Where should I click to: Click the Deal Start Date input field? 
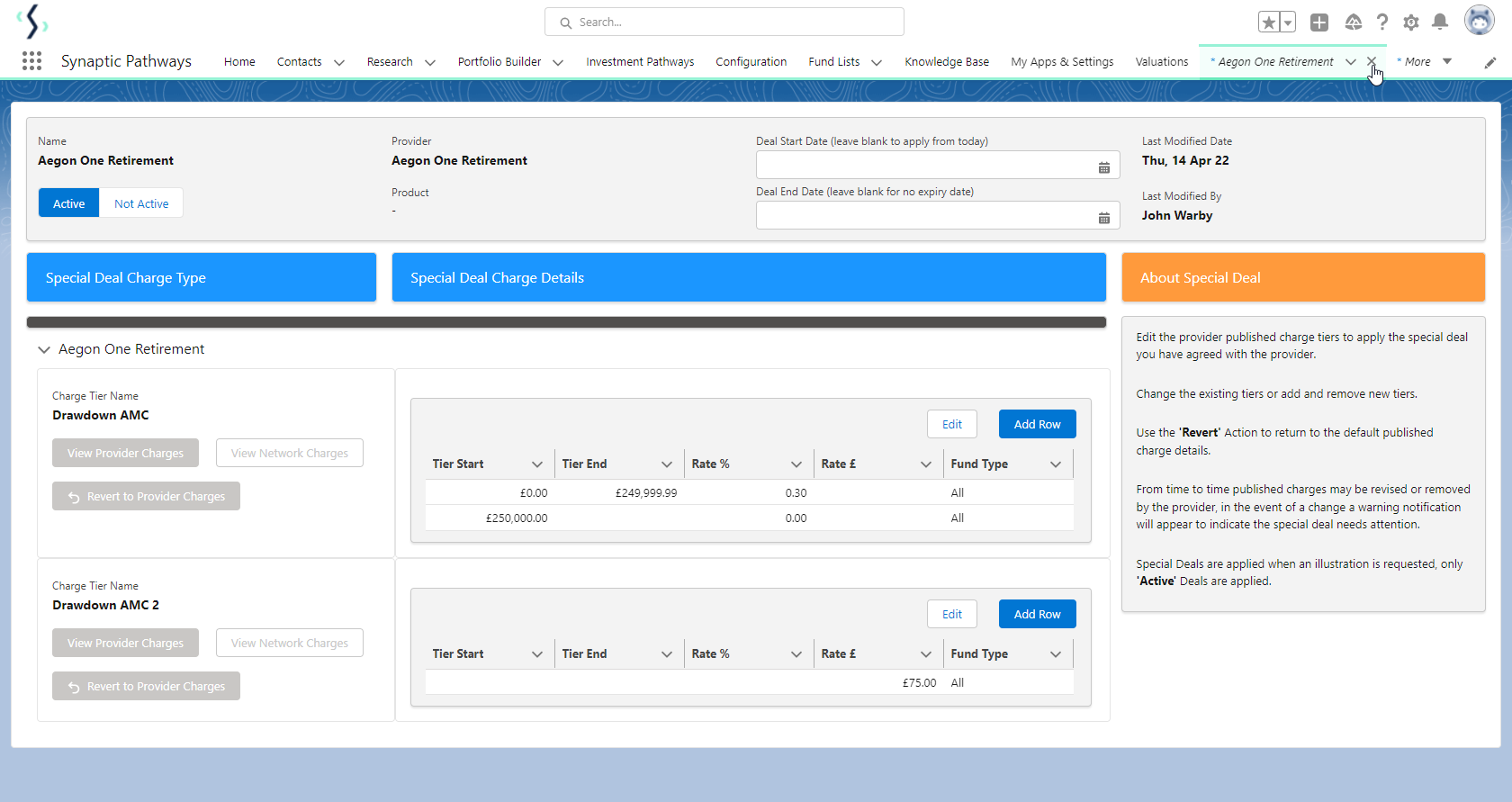pos(938,165)
